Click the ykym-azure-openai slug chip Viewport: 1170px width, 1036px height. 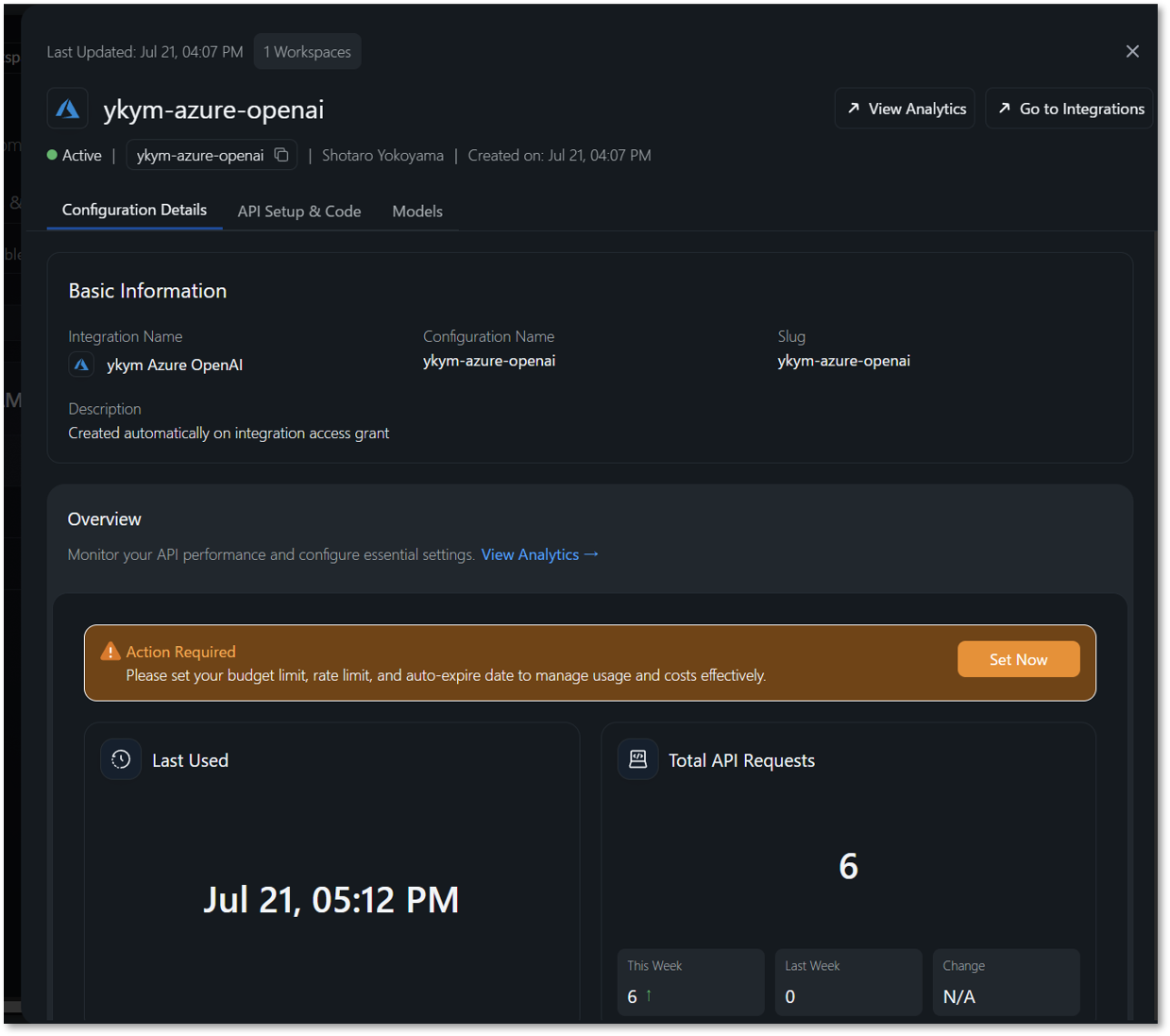point(212,155)
